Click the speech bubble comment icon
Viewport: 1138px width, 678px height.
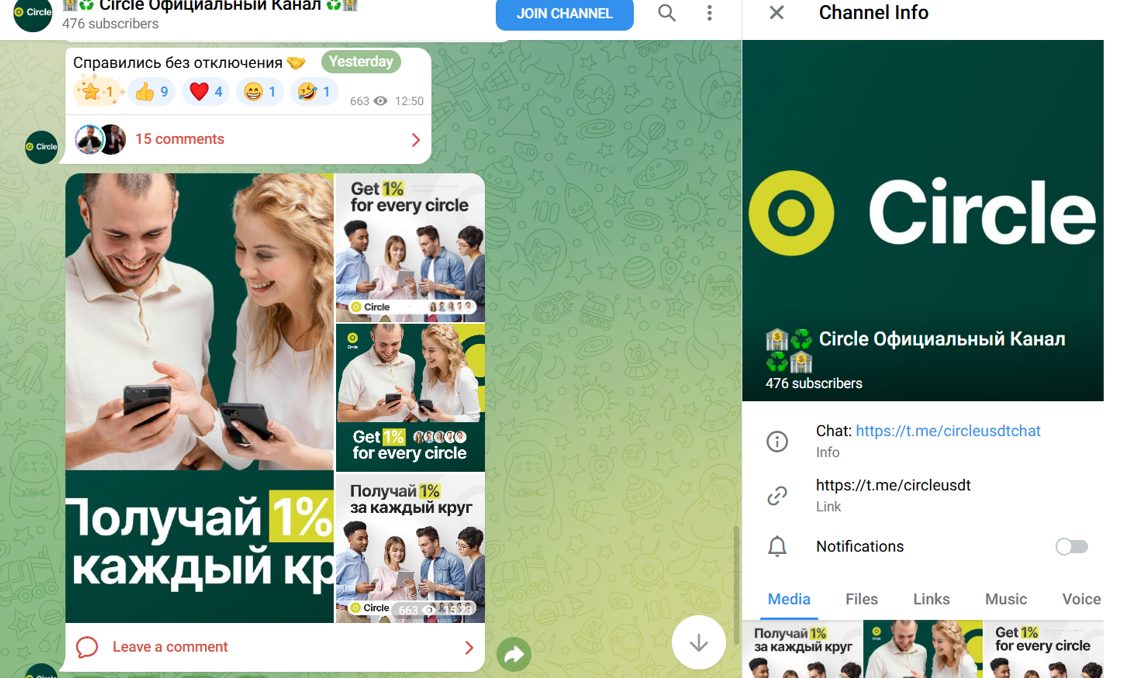click(87, 647)
